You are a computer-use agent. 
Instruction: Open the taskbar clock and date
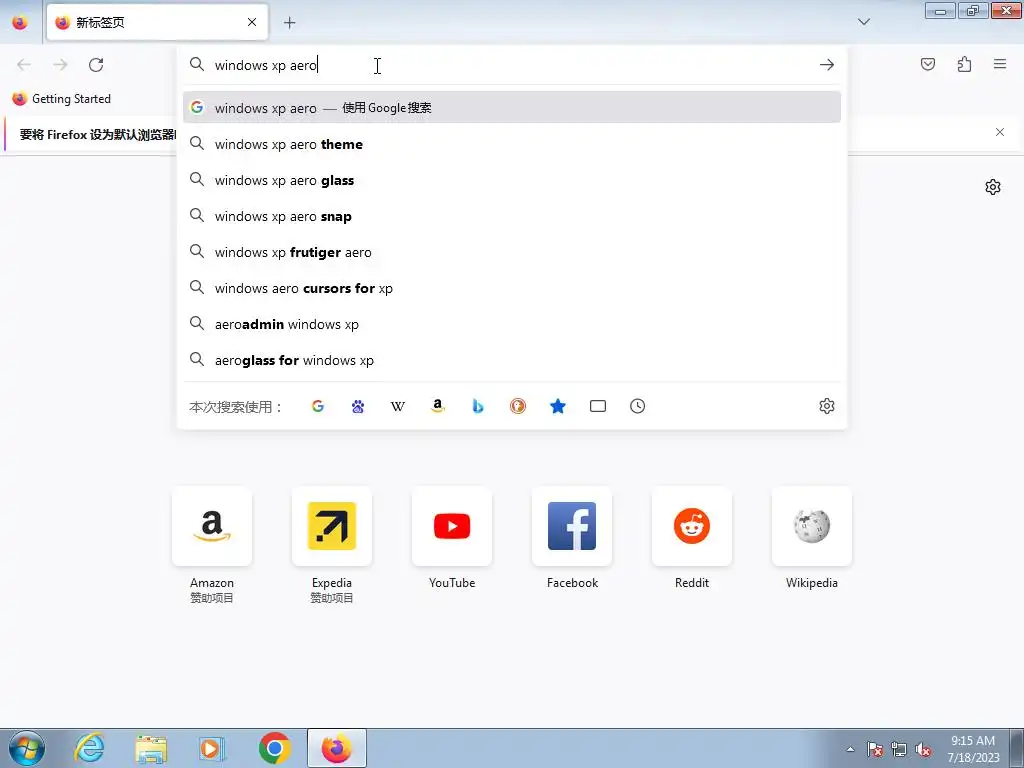pos(973,748)
